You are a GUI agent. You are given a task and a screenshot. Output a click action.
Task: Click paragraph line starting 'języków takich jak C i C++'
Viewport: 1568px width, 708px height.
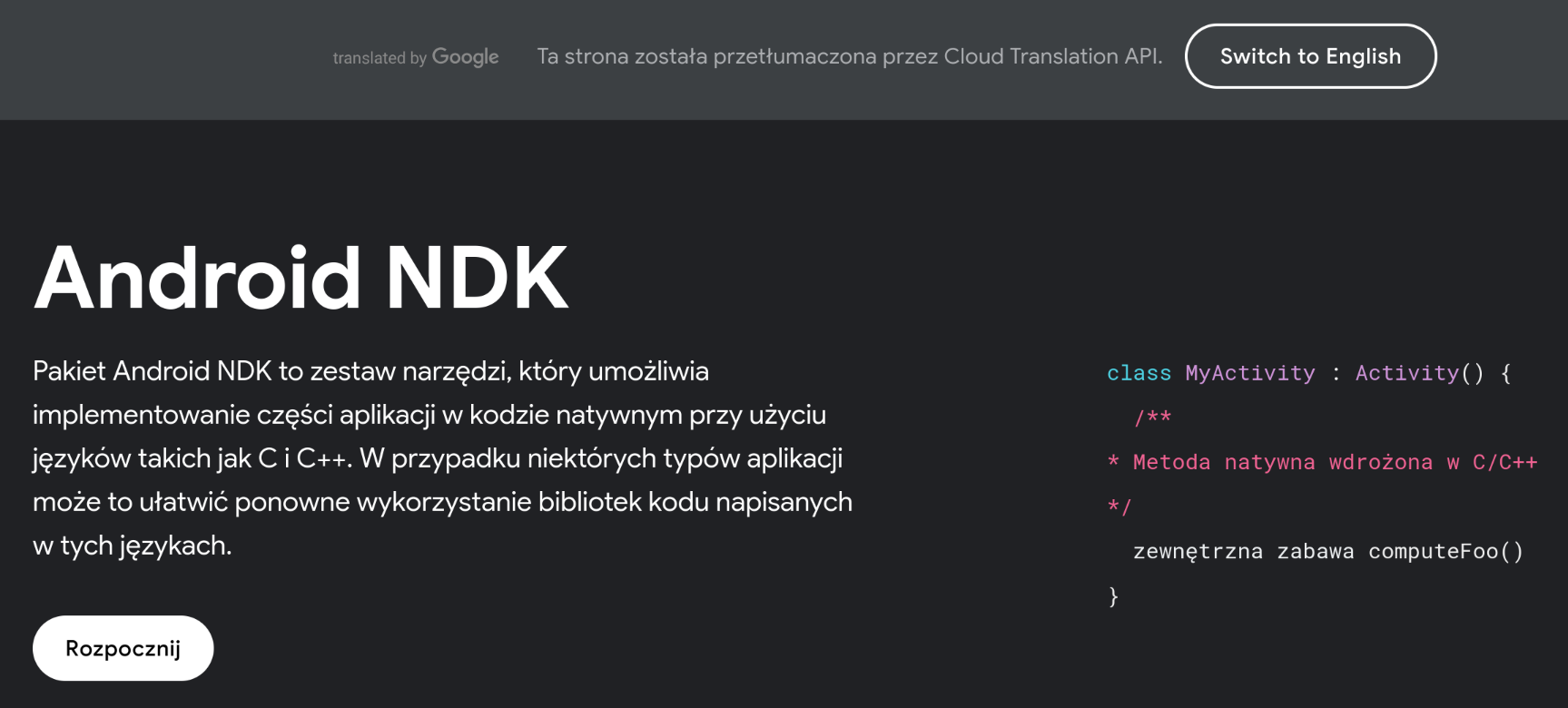(438, 458)
